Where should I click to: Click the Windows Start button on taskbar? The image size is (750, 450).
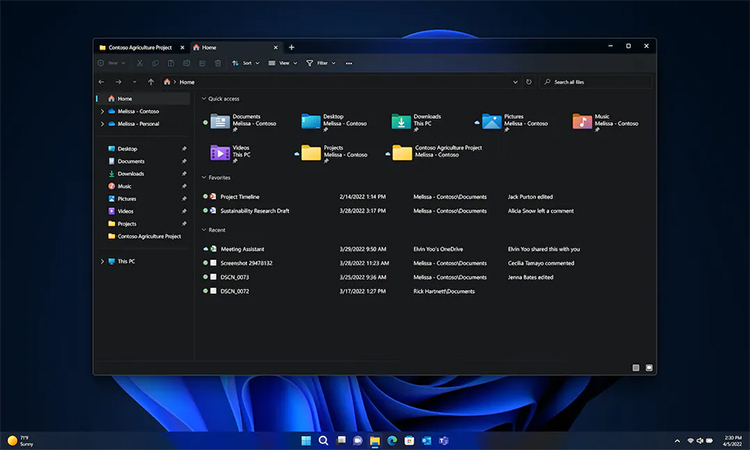tap(306, 440)
